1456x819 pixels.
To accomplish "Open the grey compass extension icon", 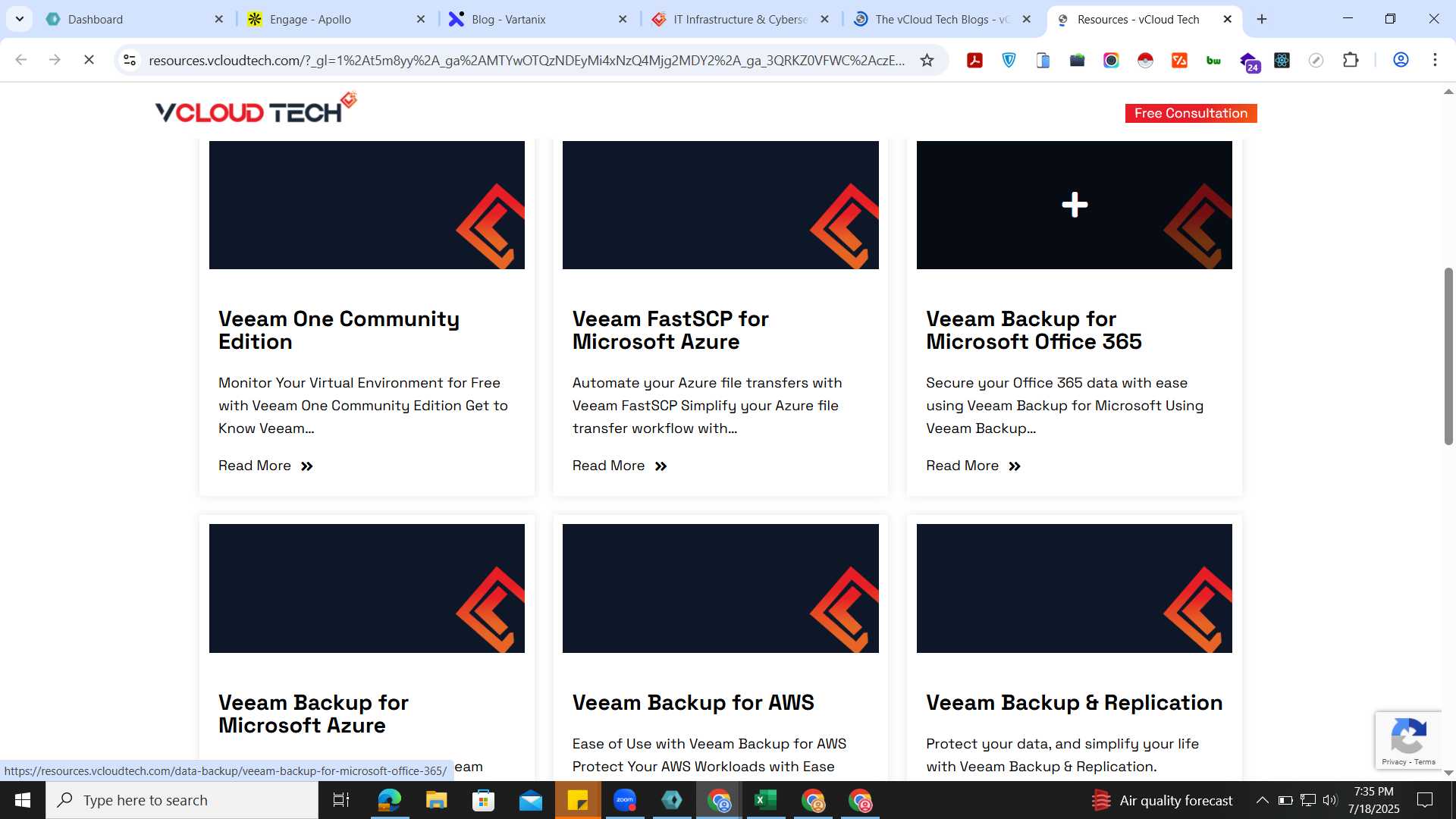I will click(1316, 60).
